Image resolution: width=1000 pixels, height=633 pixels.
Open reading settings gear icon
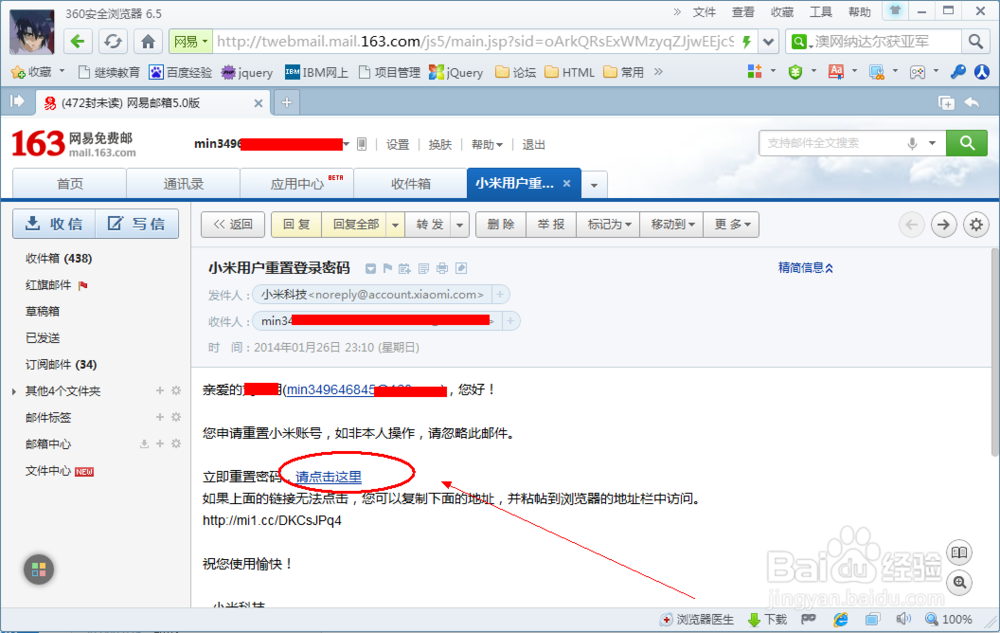976,224
